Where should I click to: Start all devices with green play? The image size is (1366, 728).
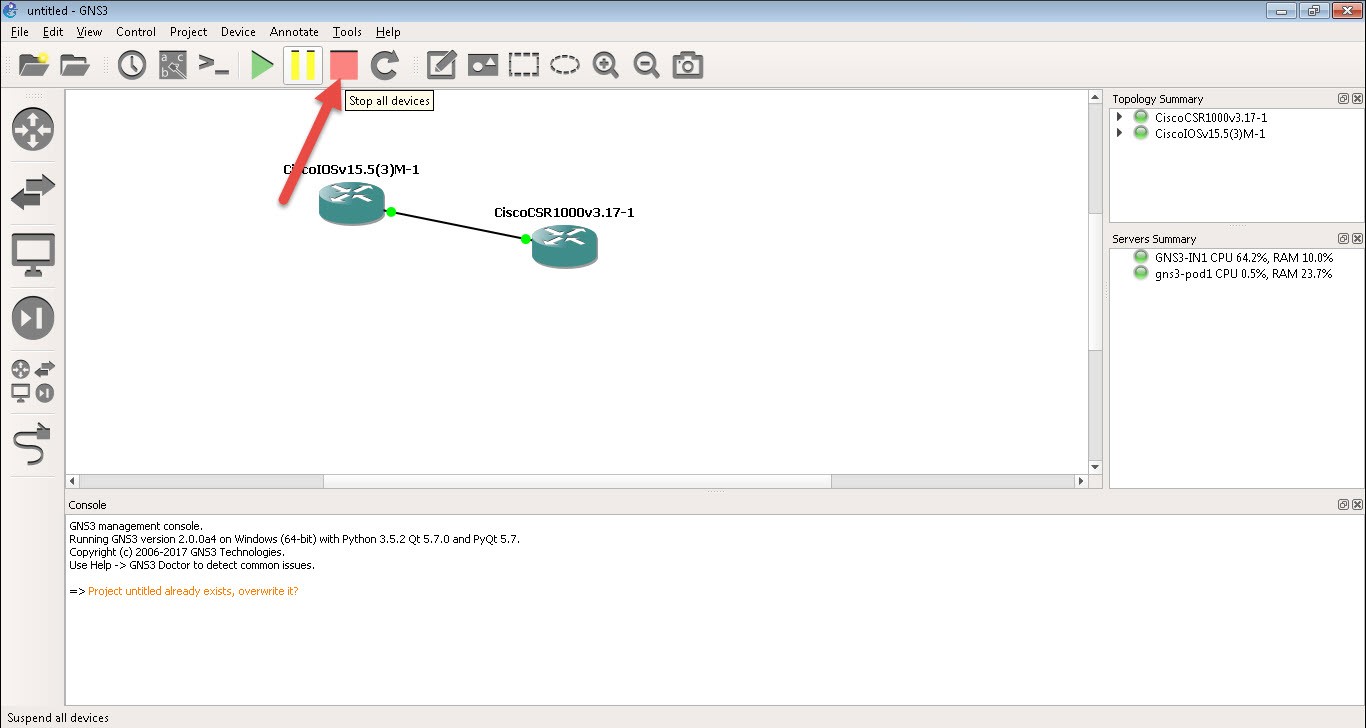(262, 66)
